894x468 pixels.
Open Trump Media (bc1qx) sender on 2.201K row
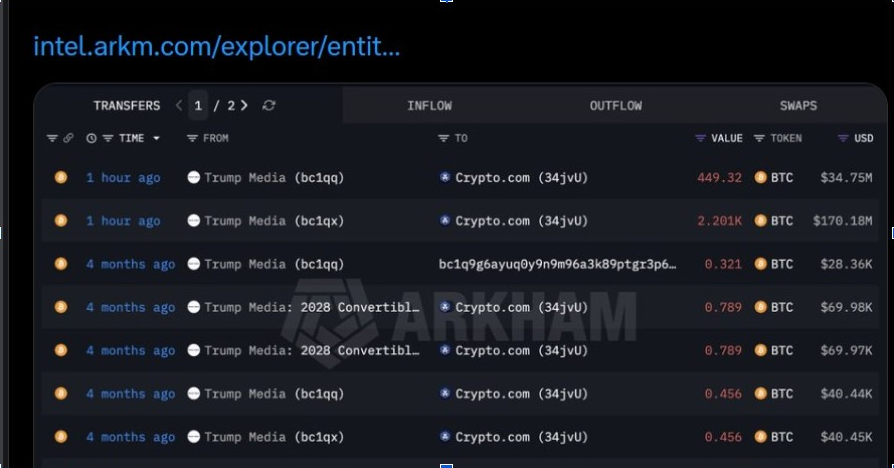click(274, 221)
